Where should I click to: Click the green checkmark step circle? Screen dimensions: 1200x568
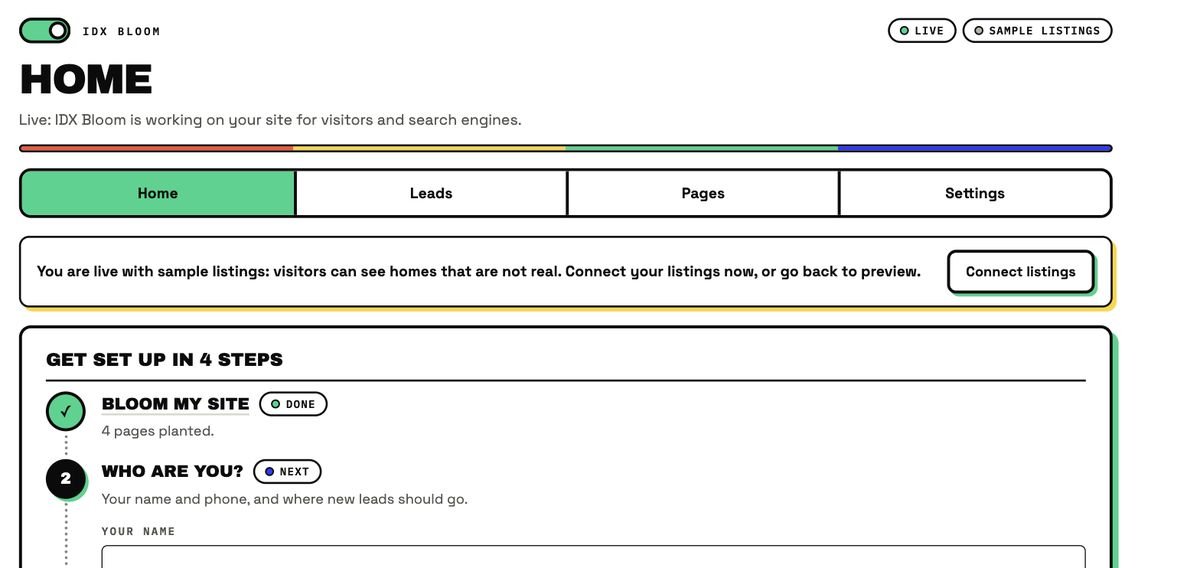pyautogui.click(x=66, y=411)
